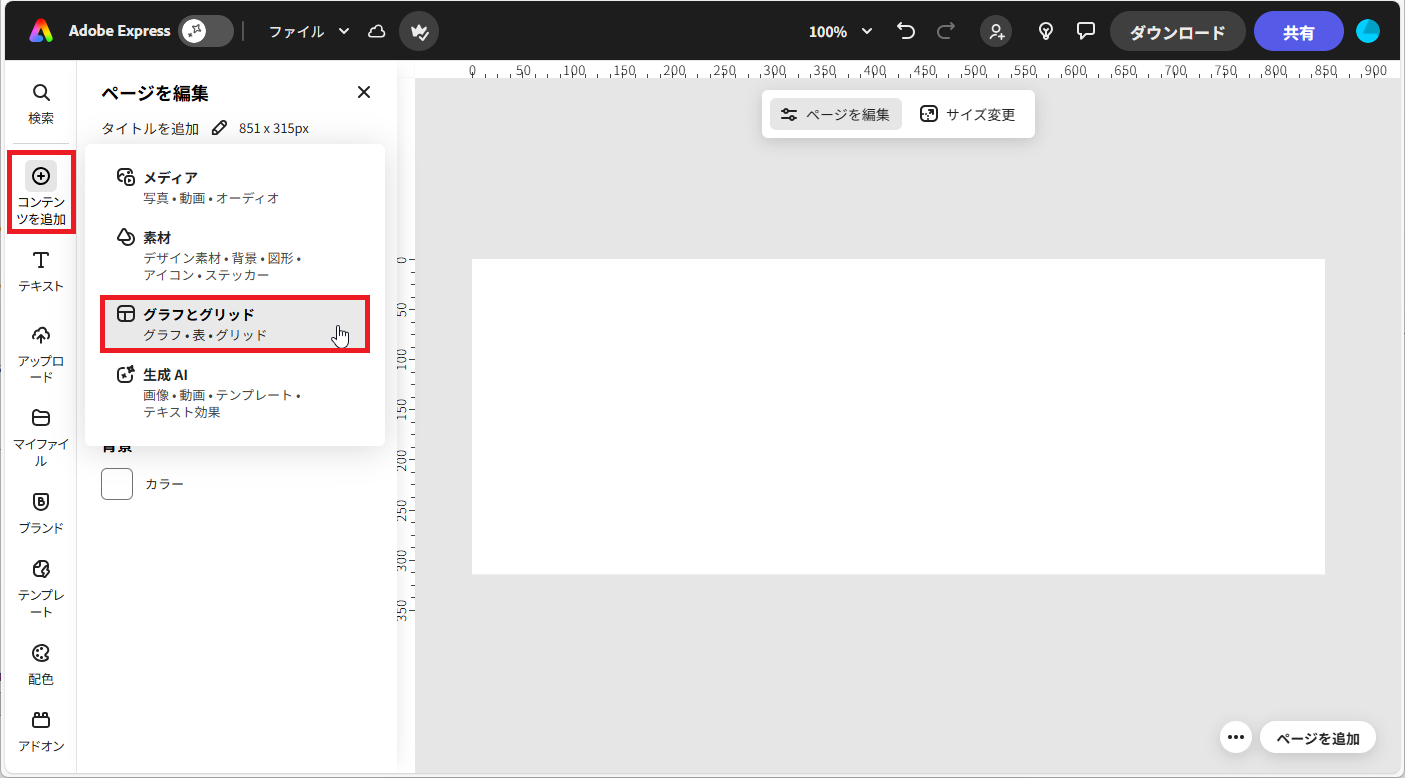Open the アドオン panel

[40, 730]
